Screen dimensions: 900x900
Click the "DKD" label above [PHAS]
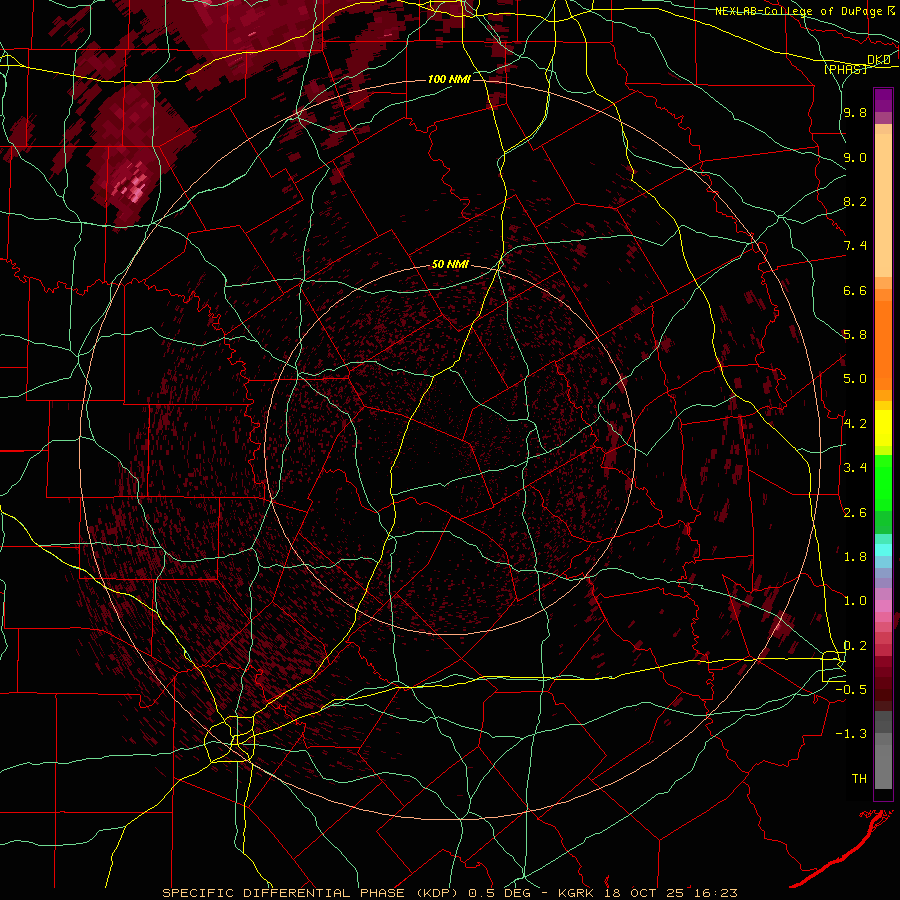pyautogui.click(x=879, y=60)
